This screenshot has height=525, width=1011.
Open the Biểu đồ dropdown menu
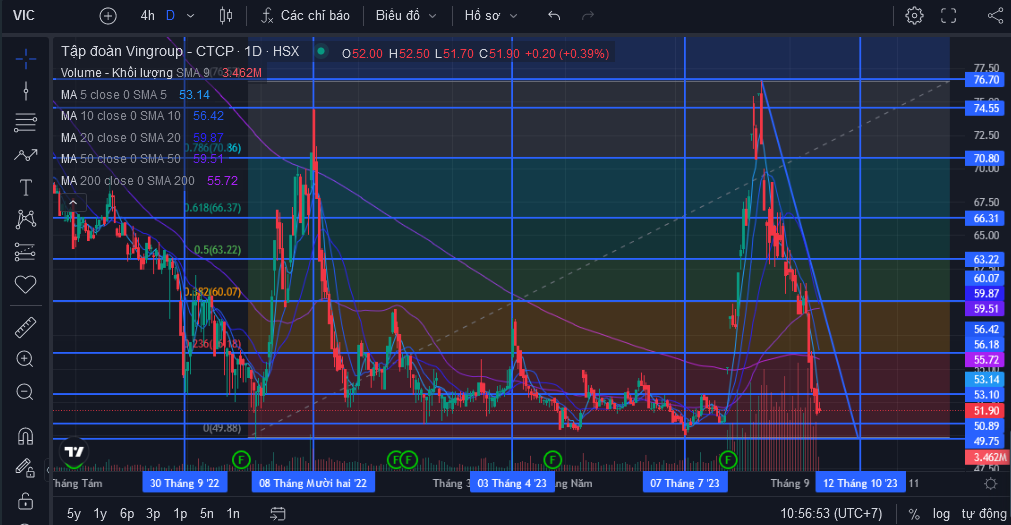[406, 15]
